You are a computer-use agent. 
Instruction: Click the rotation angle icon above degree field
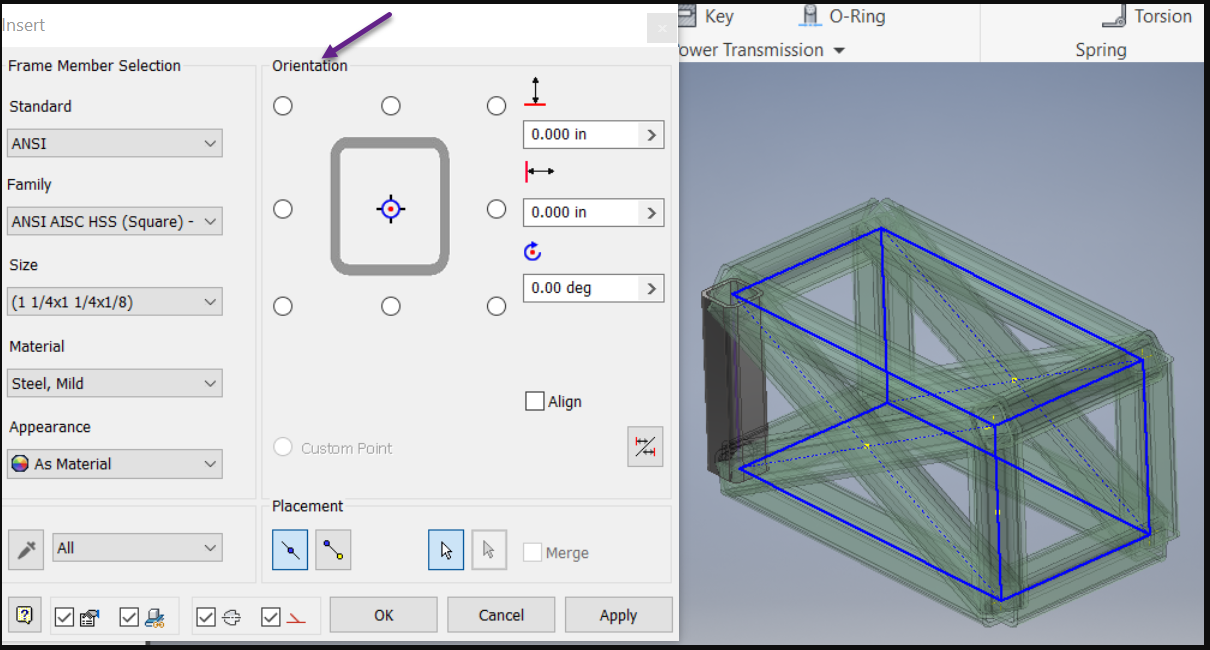click(532, 251)
